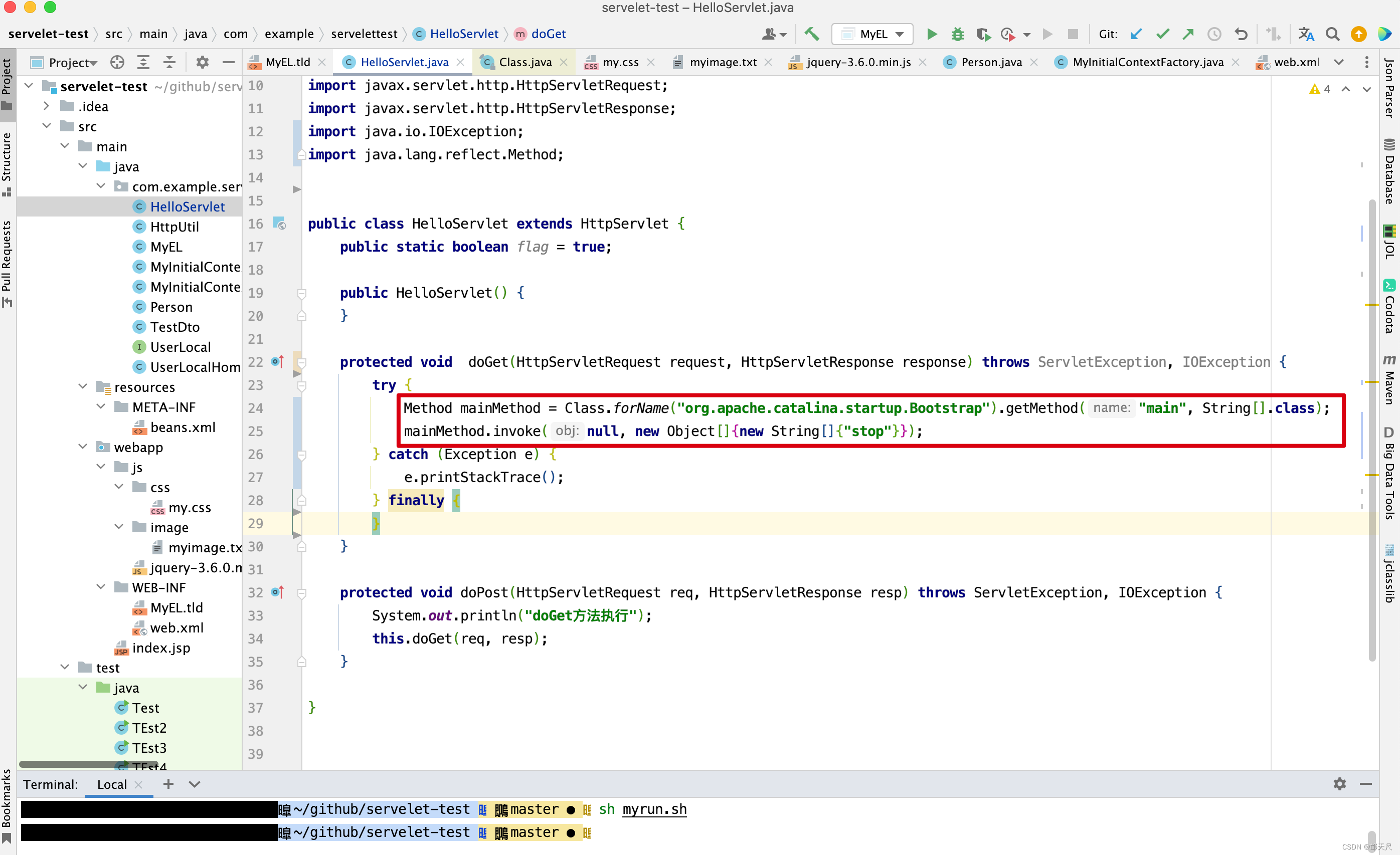Commit changes with Git checkmark
This screenshot has width=1400, height=855.
click(x=1162, y=34)
